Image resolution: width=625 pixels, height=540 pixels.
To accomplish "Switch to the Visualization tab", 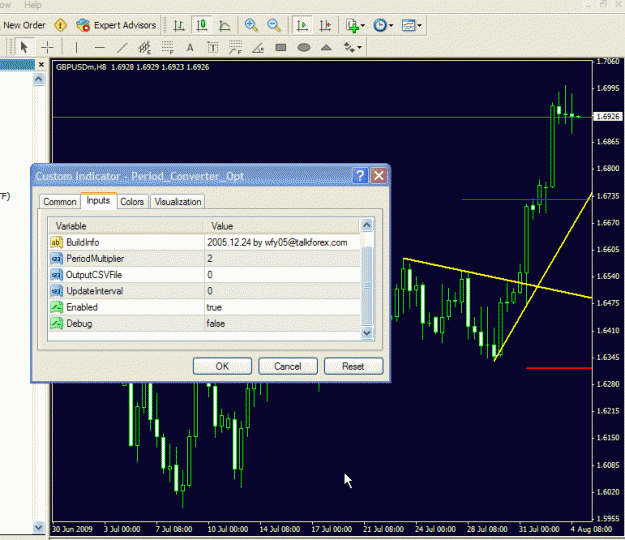I will tap(178, 202).
